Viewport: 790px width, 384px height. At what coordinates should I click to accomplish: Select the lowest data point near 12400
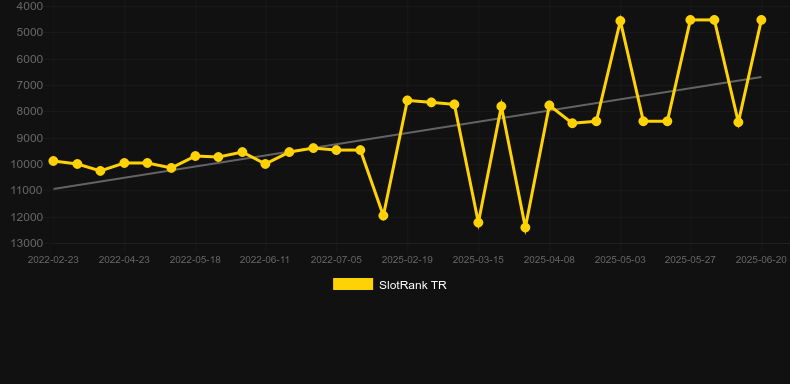(x=525, y=228)
